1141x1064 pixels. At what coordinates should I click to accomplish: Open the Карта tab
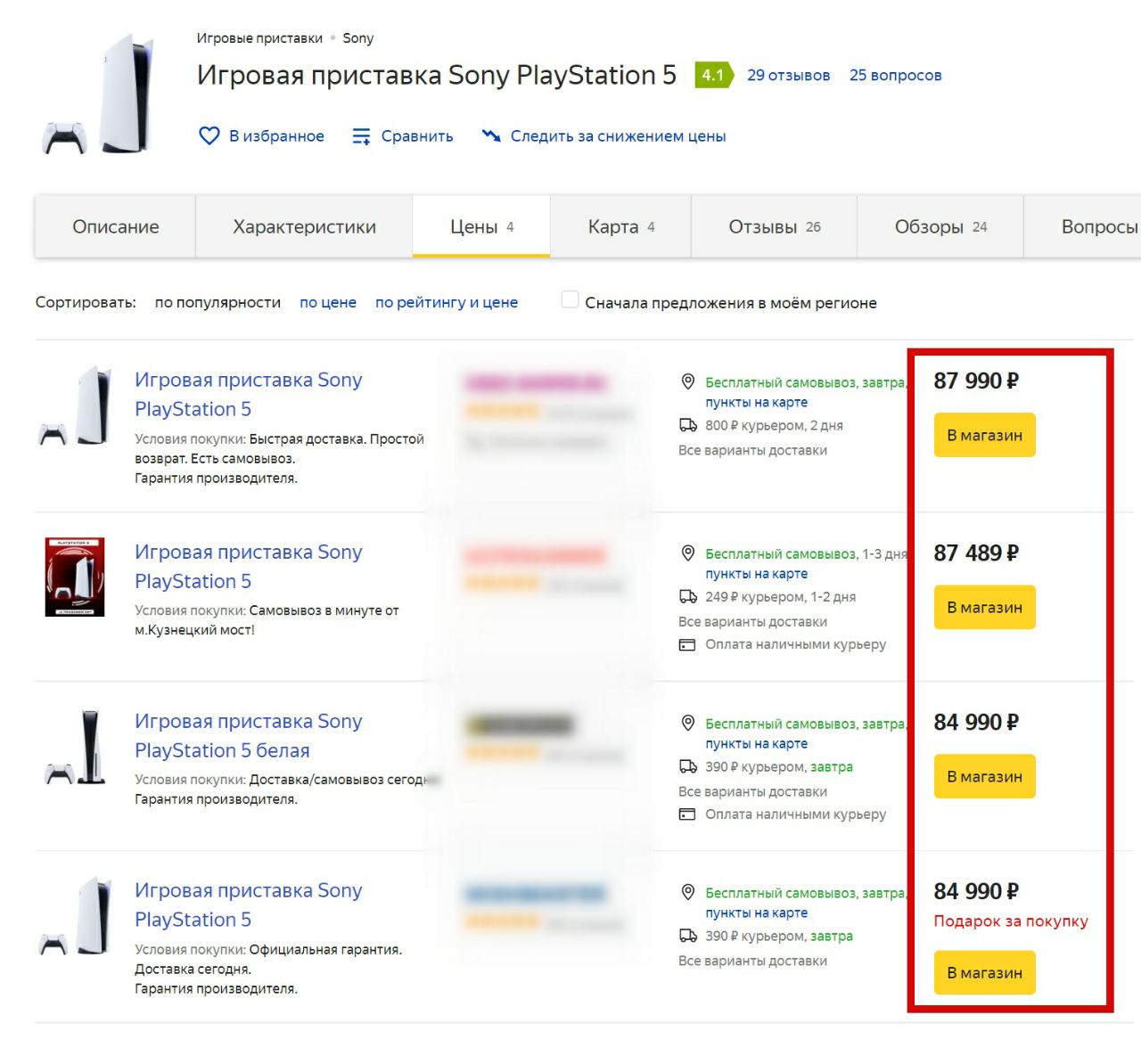[620, 226]
